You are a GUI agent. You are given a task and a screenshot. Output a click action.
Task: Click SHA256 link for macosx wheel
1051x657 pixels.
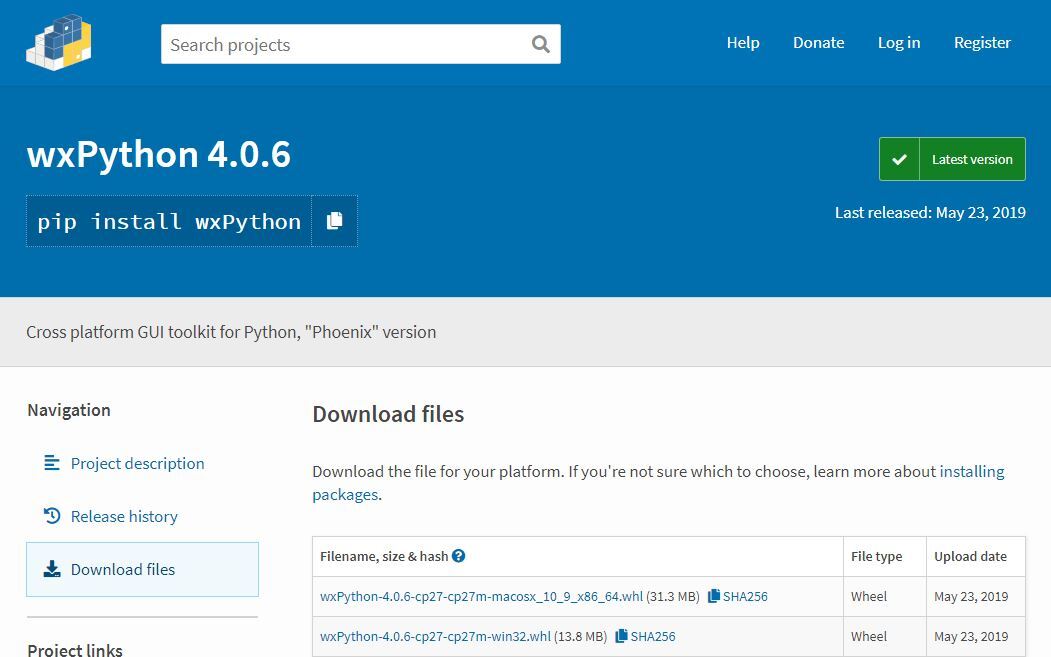745,596
